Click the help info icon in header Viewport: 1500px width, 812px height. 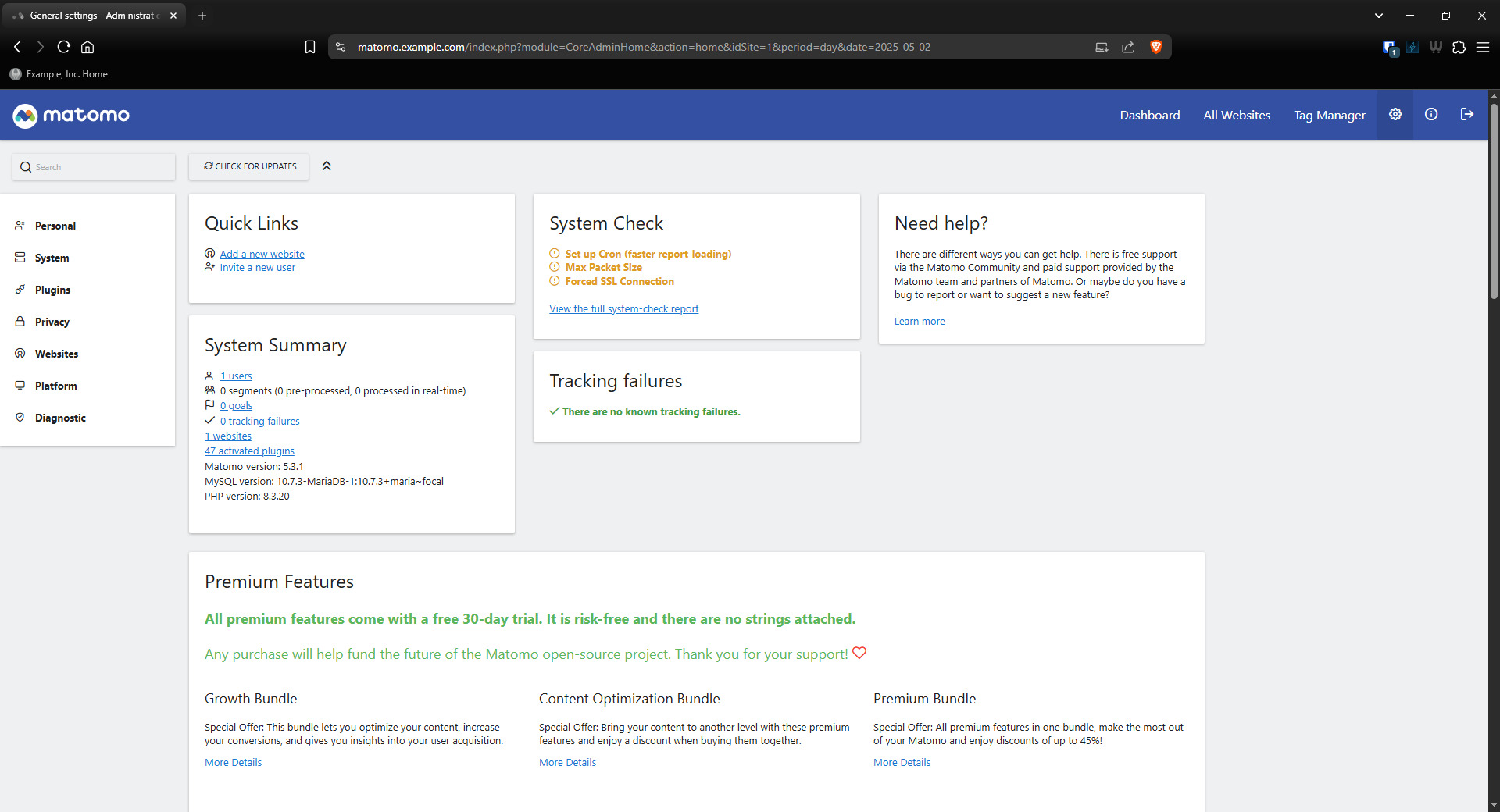[1430, 115]
